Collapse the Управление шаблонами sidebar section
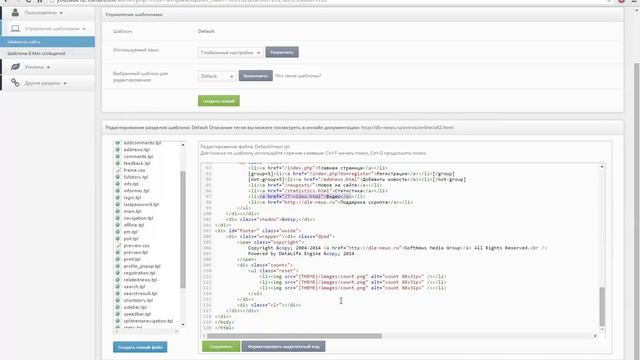 click(x=48, y=29)
